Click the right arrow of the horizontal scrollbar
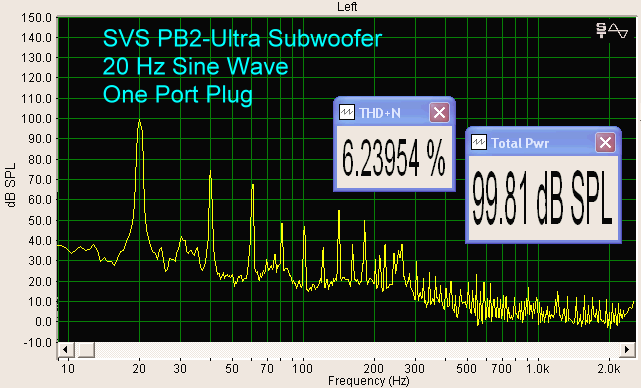The width and height of the screenshot is (641, 388). (x=627, y=350)
